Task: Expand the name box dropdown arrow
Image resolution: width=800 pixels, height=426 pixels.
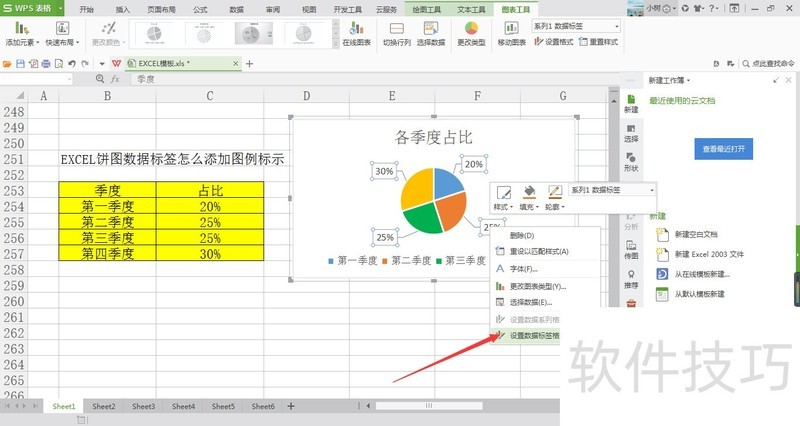Action: pyautogui.click(x=69, y=79)
